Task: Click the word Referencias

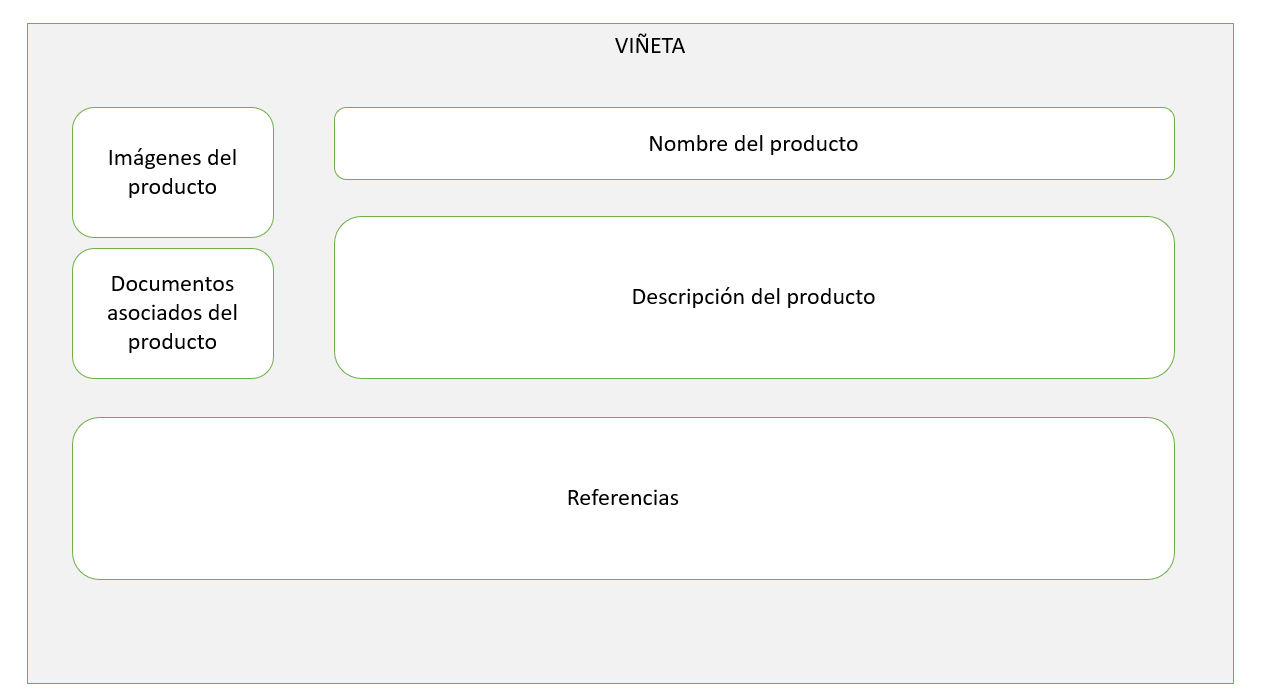Action: [622, 498]
